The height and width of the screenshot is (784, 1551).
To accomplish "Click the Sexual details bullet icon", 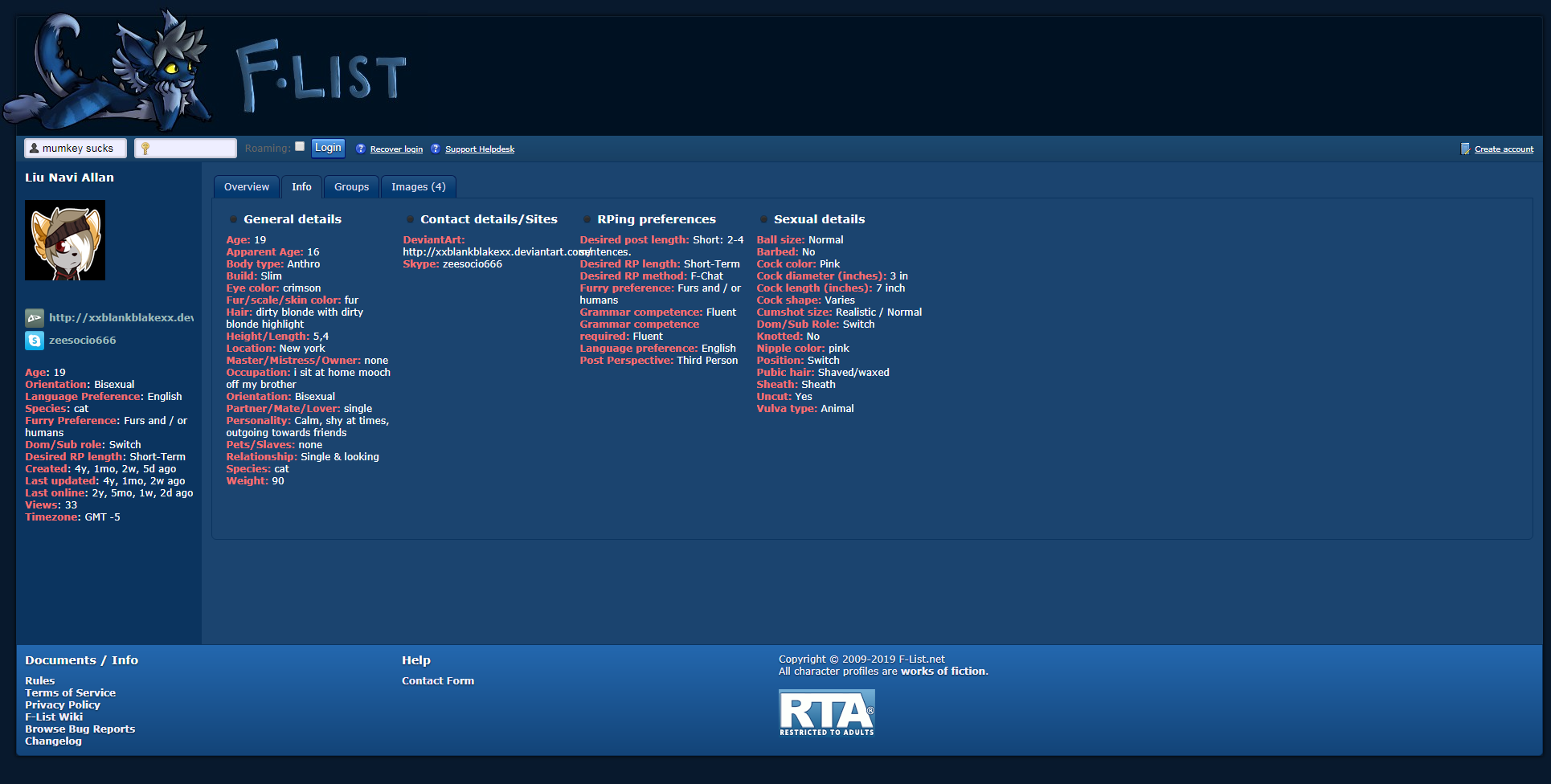I will click(764, 219).
